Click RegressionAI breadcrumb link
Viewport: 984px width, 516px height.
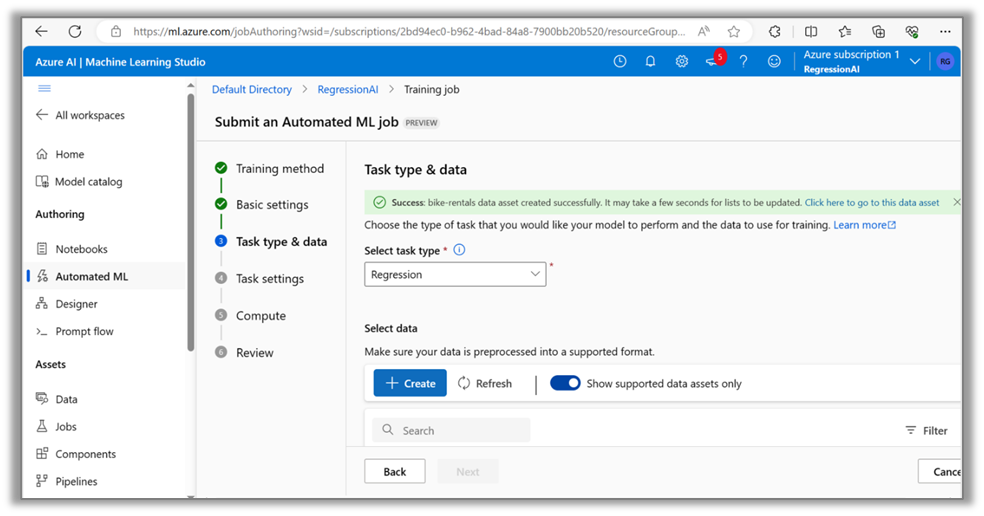pos(348,89)
